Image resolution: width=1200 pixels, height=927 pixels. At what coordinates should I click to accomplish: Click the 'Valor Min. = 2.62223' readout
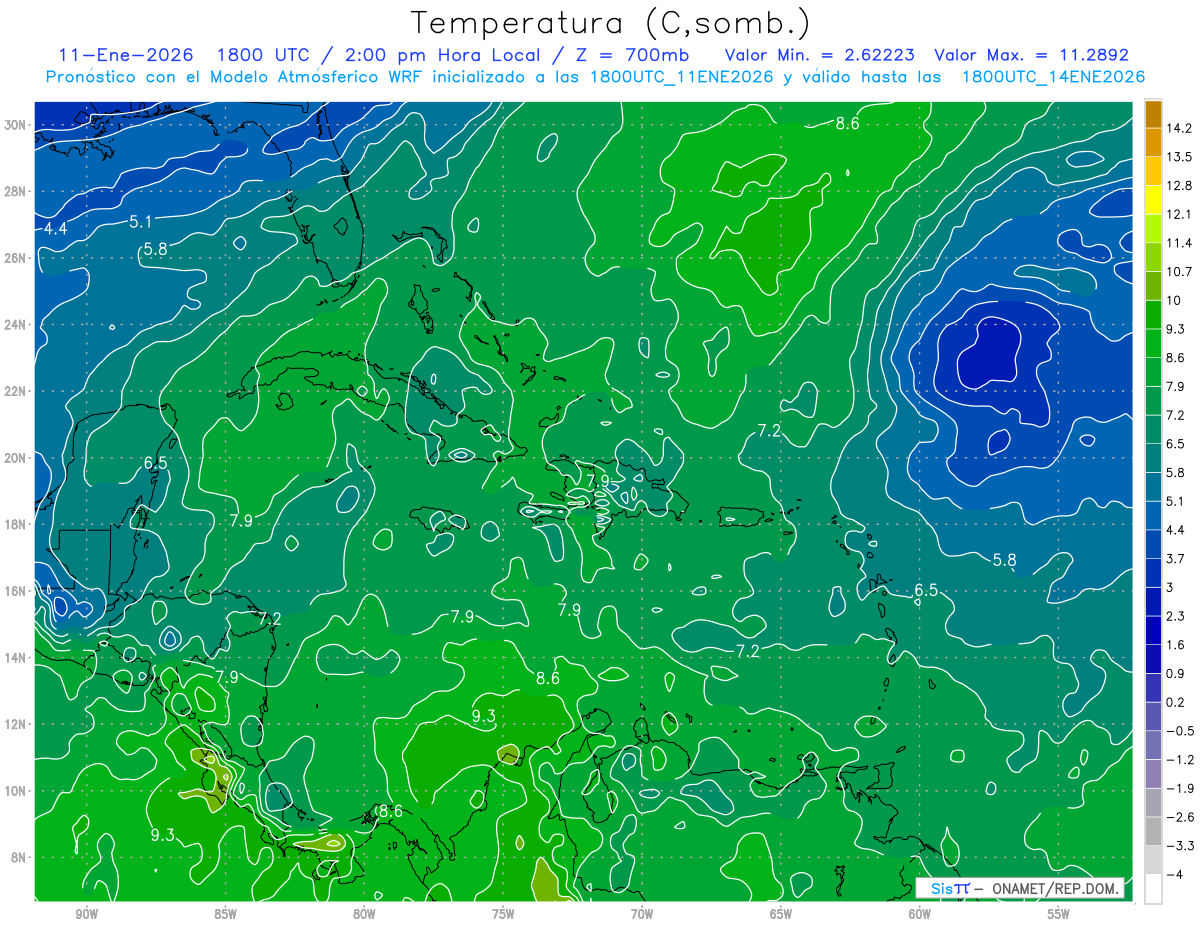tap(821, 55)
